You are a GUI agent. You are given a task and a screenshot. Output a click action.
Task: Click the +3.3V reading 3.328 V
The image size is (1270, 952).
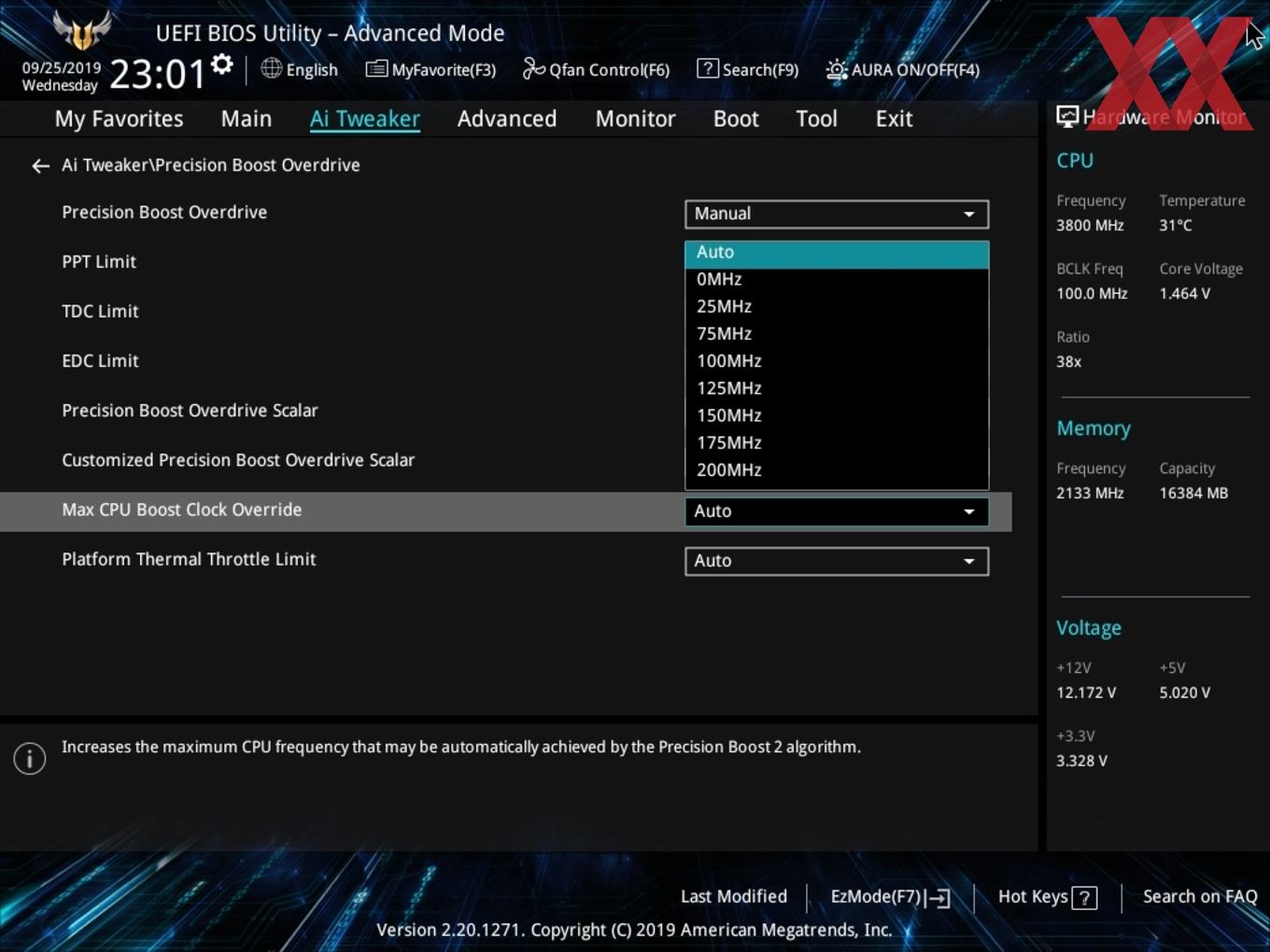click(1081, 761)
